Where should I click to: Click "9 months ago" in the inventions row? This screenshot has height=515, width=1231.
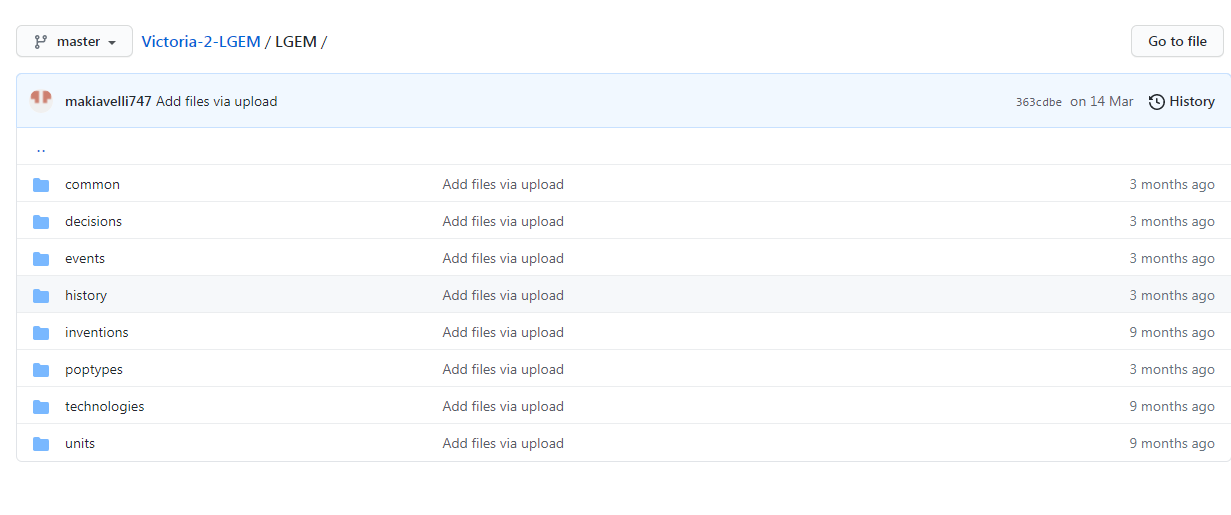point(1172,332)
